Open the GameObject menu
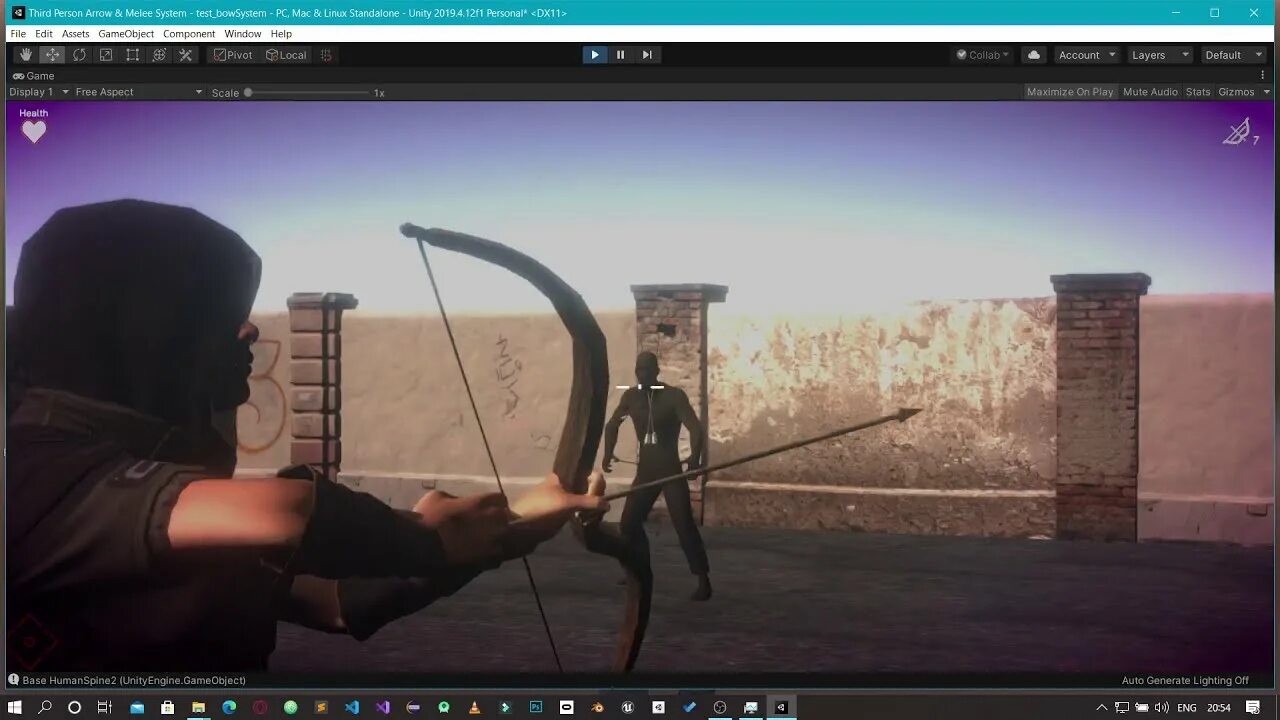This screenshot has width=1280, height=720. (125, 33)
